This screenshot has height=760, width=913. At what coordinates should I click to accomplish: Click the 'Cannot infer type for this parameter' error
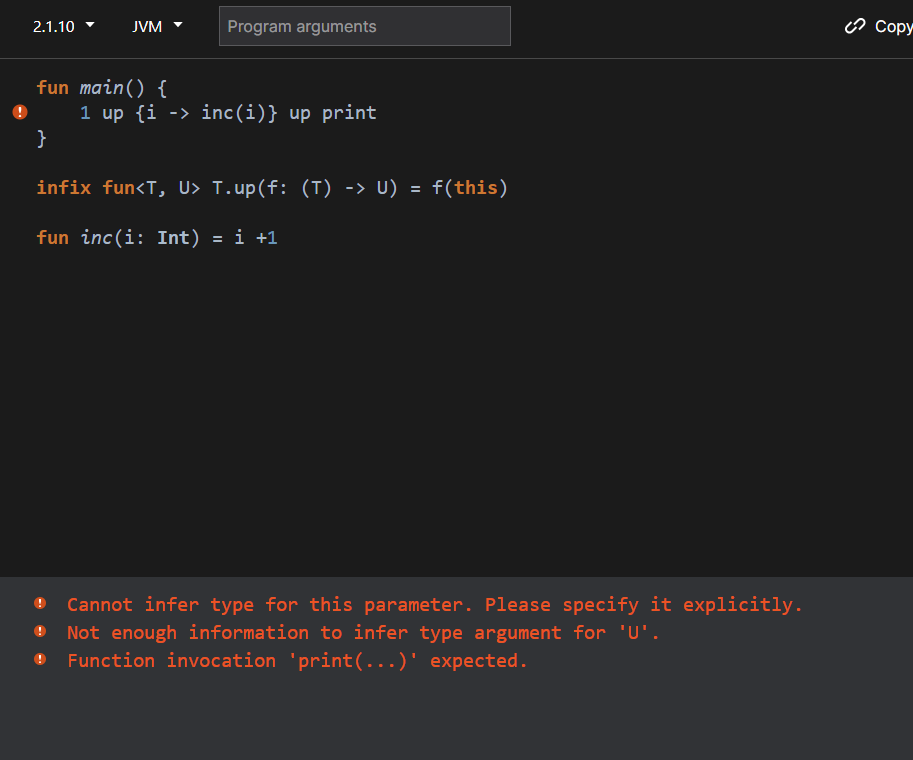[434, 605]
